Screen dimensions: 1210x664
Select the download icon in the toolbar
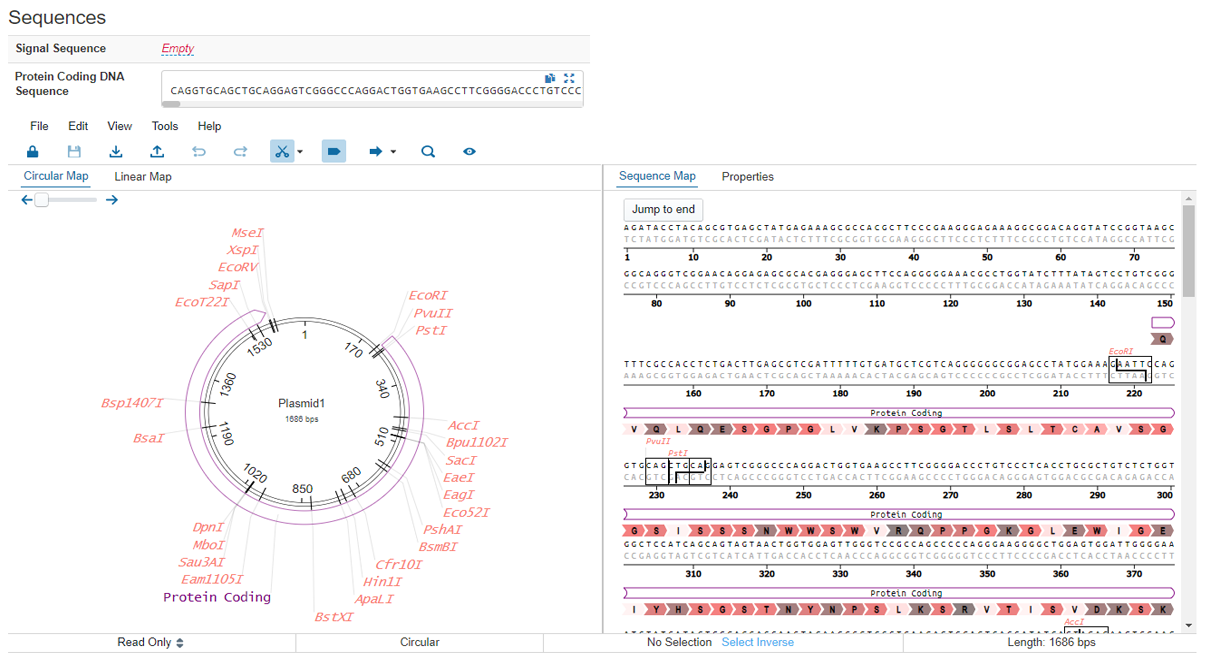tap(116, 151)
